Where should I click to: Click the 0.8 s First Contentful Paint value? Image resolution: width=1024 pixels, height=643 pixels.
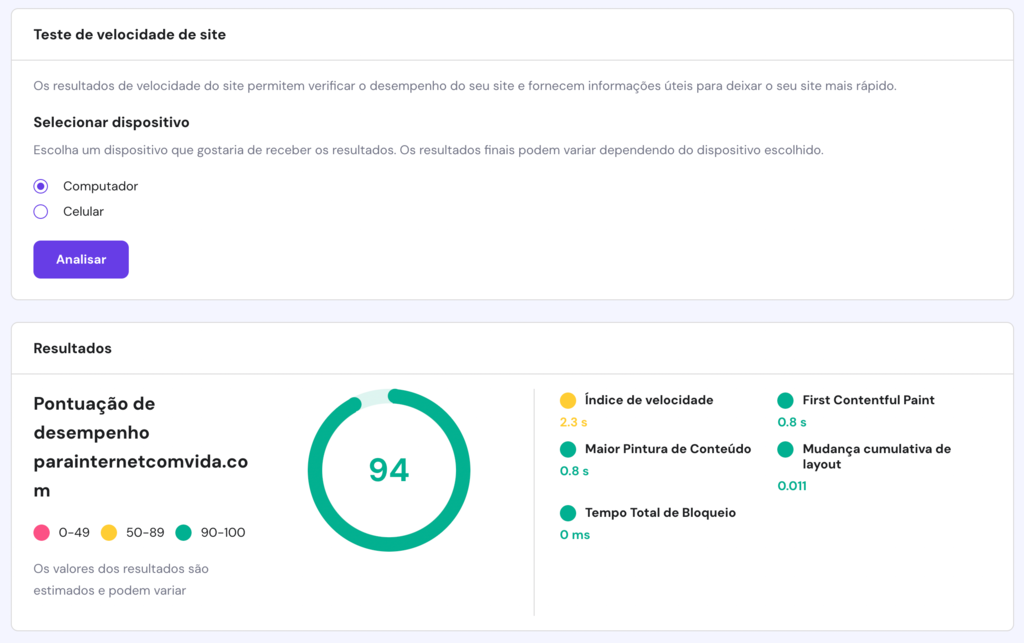[x=792, y=422]
